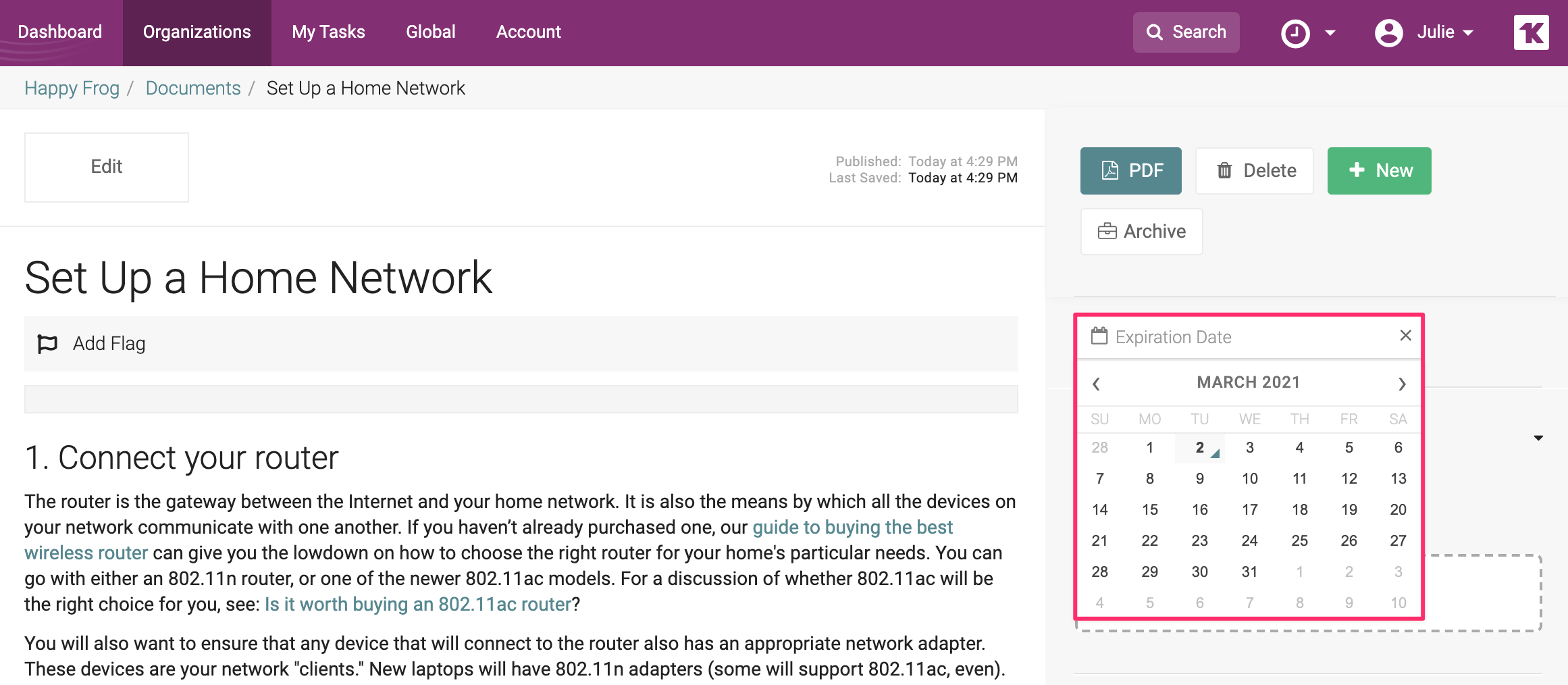Clear expiration date with the X icon
This screenshot has height=685, width=1568.
point(1406,336)
